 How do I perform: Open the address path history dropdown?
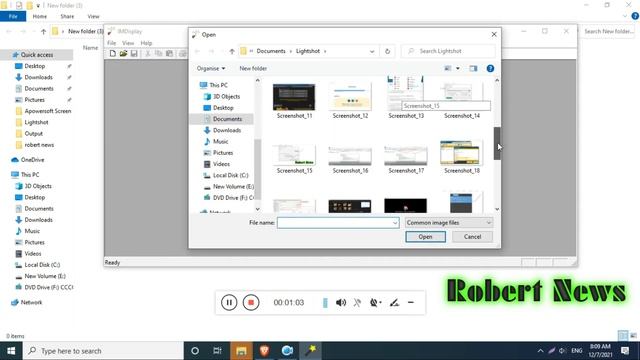[x=372, y=51]
